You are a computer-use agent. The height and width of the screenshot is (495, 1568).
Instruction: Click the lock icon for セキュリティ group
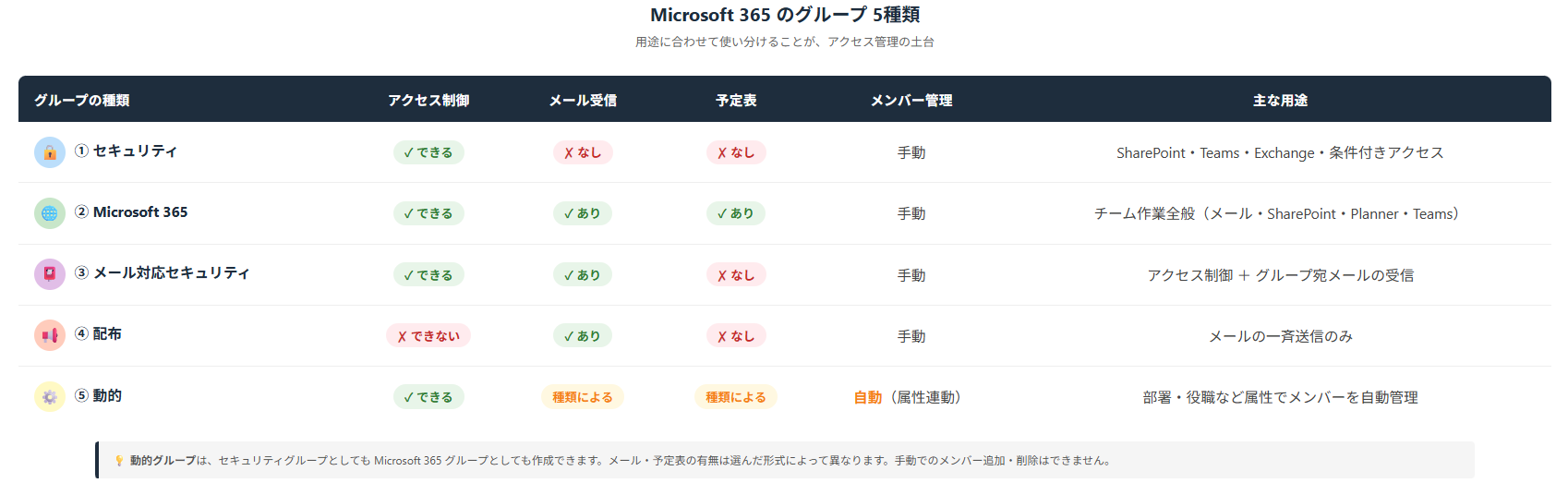50,152
